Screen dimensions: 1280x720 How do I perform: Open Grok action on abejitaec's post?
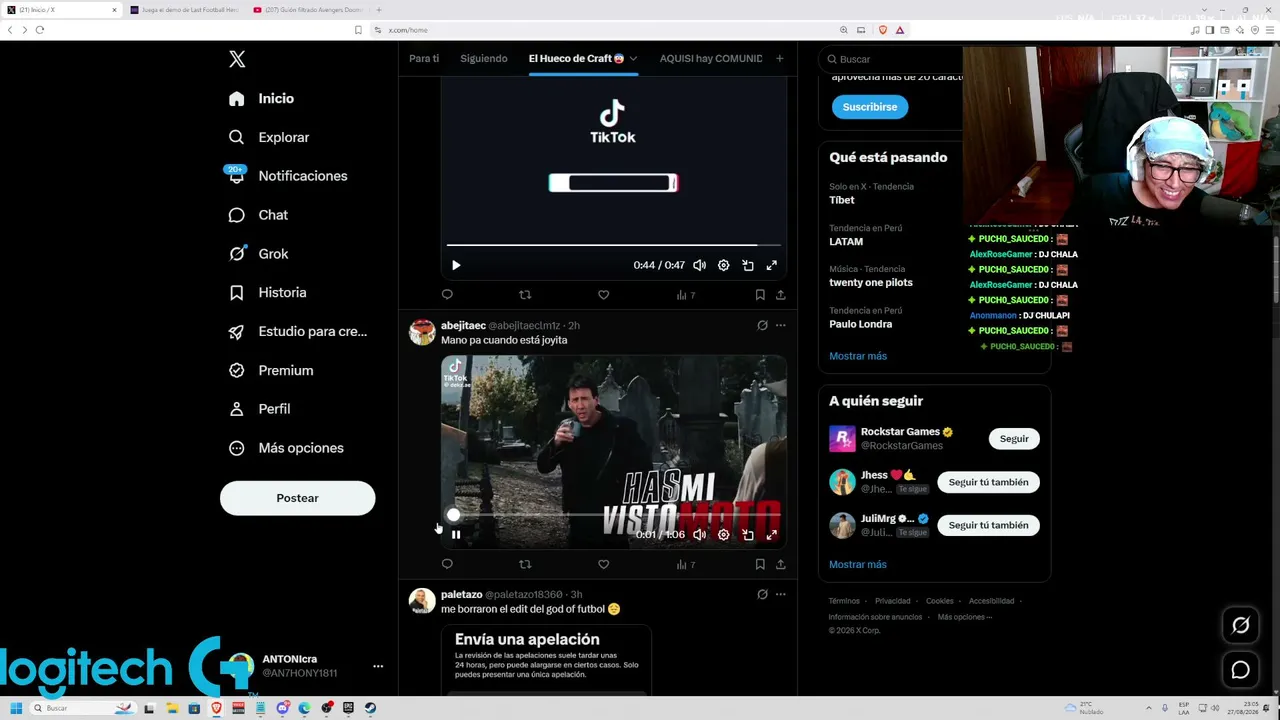[x=762, y=325]
